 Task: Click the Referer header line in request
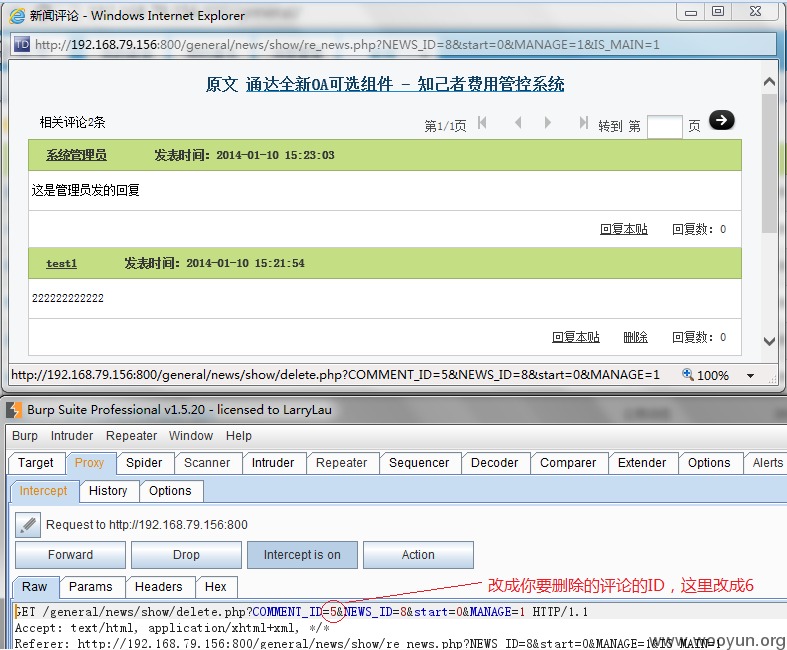pyautogui.click(x=366, y=644)
